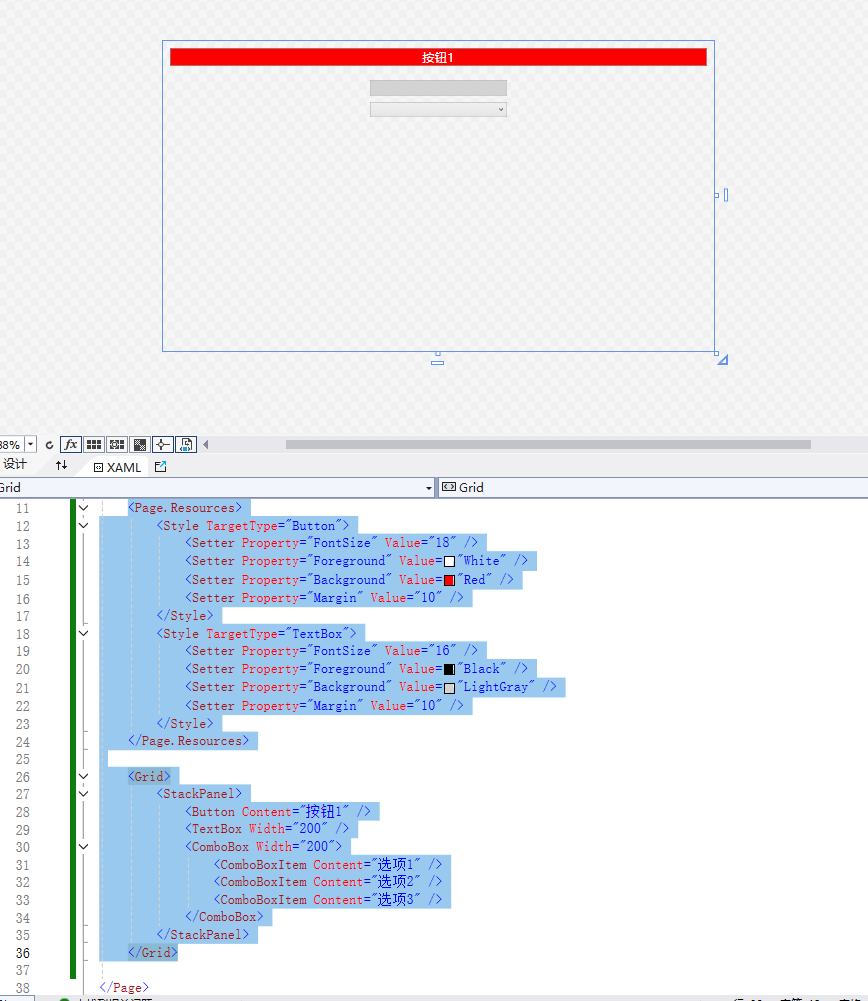Image resolution: width=868 pixels, height=1001 pixels.
Task: Show the snap grid in designer
Action: pyautogui.click(x=94, y=444)
